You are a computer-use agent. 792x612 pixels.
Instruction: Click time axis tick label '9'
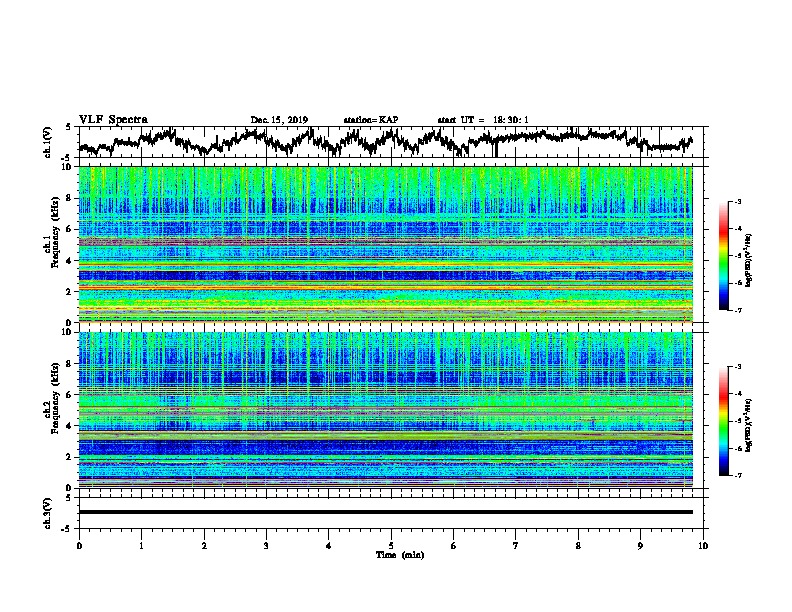(640, 546)
